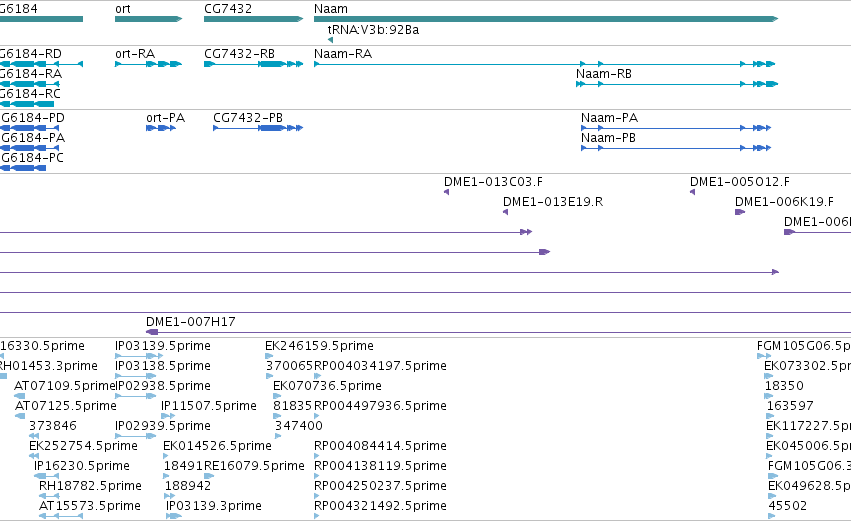Screen dimensions: 851x521
Task: Click the 163597 feature label
Action: coord(790,406)
